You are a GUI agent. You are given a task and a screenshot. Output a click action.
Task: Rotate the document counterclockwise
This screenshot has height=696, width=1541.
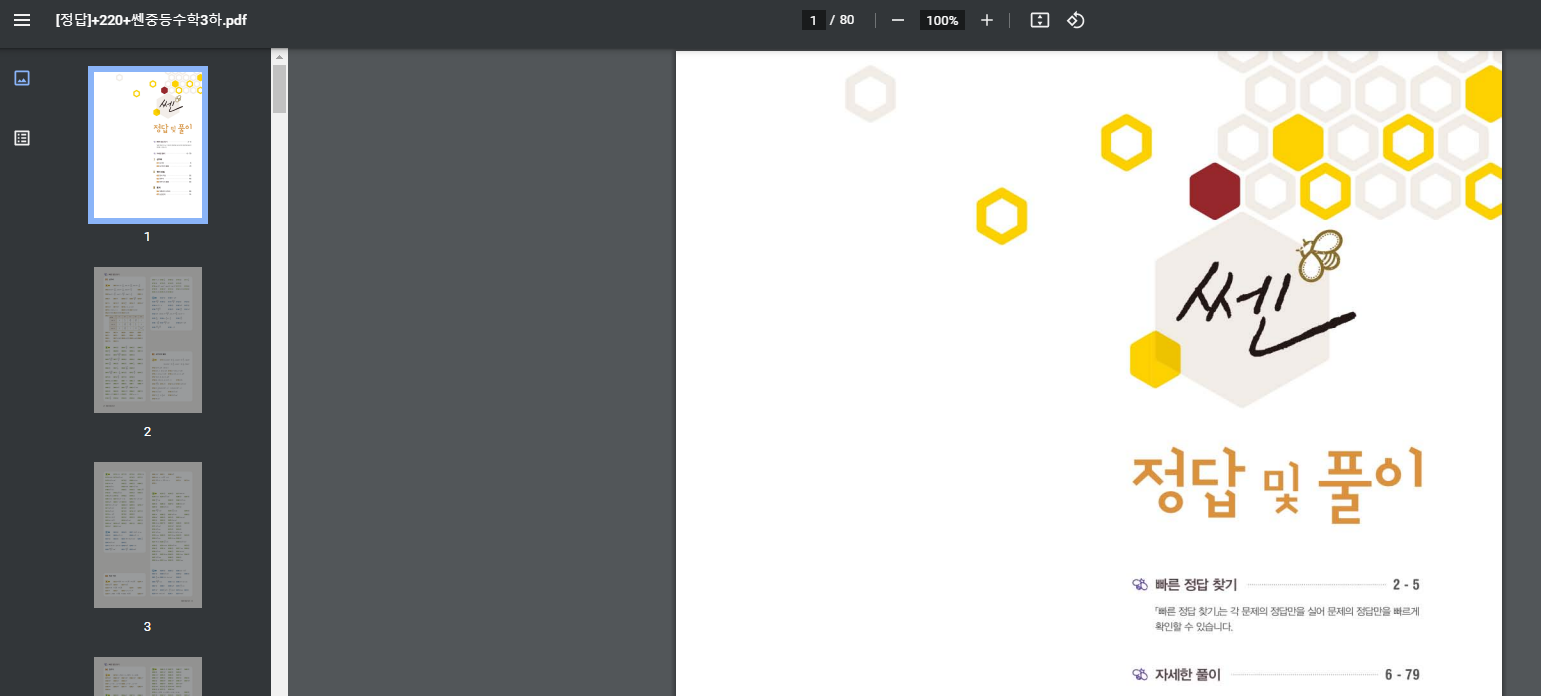coord(1076,20)
